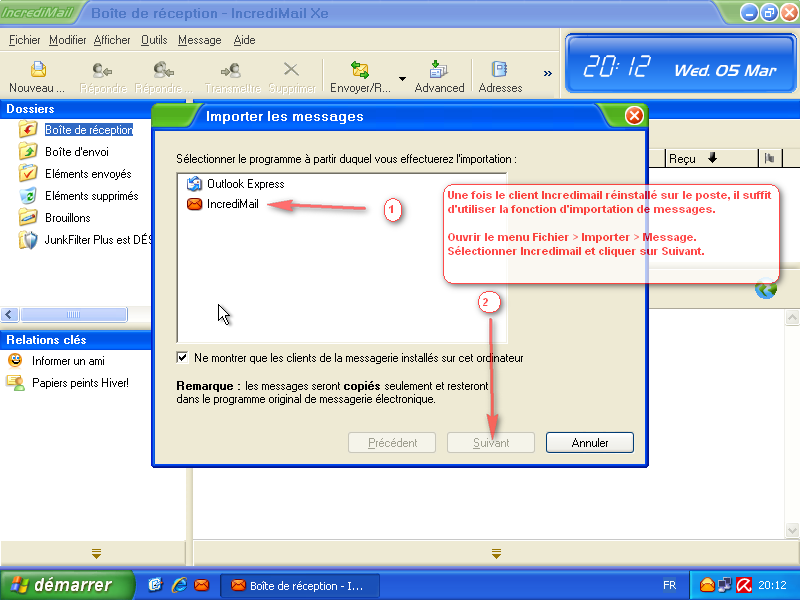Image resolution: width=800 pixels, height=600 pixels.
Task: Select the Boîte de réception folder icon
Action: (x=28, y=130)
